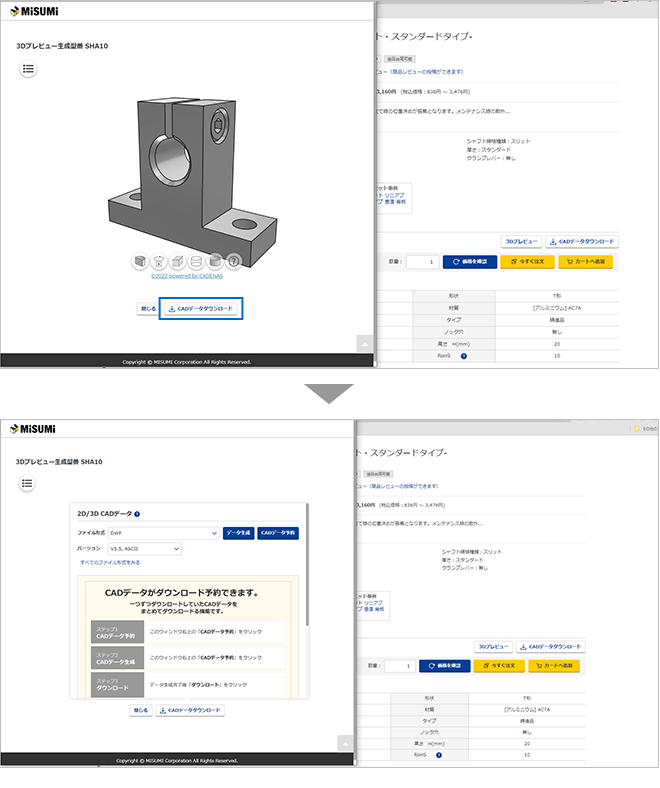Click the solid cube view icon under the 3D model
Image resolution: width=660 pixels, height=788 pixels.
pos(141,261)
